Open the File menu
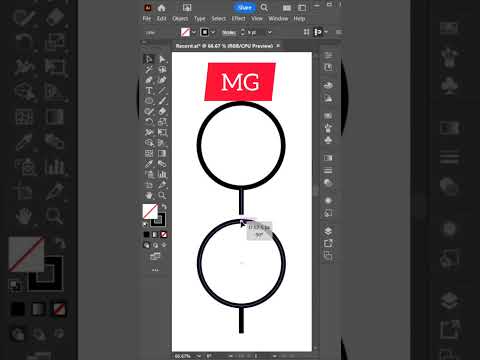The width and height of the screenshot is (480, 360). click(147, 19)
